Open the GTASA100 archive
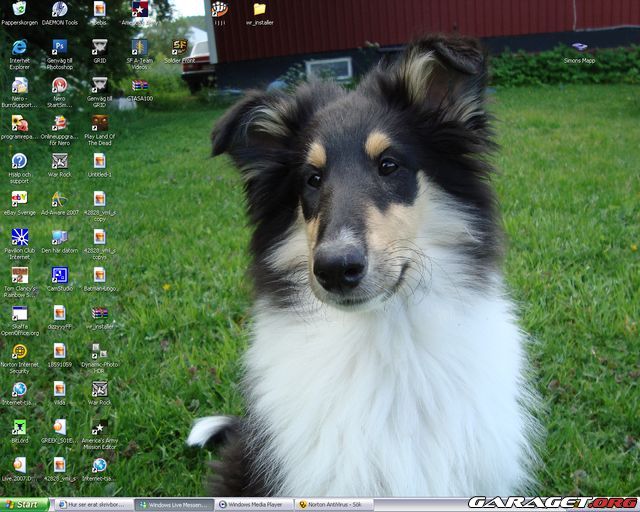The image size is (640, 512). (139, 86)
